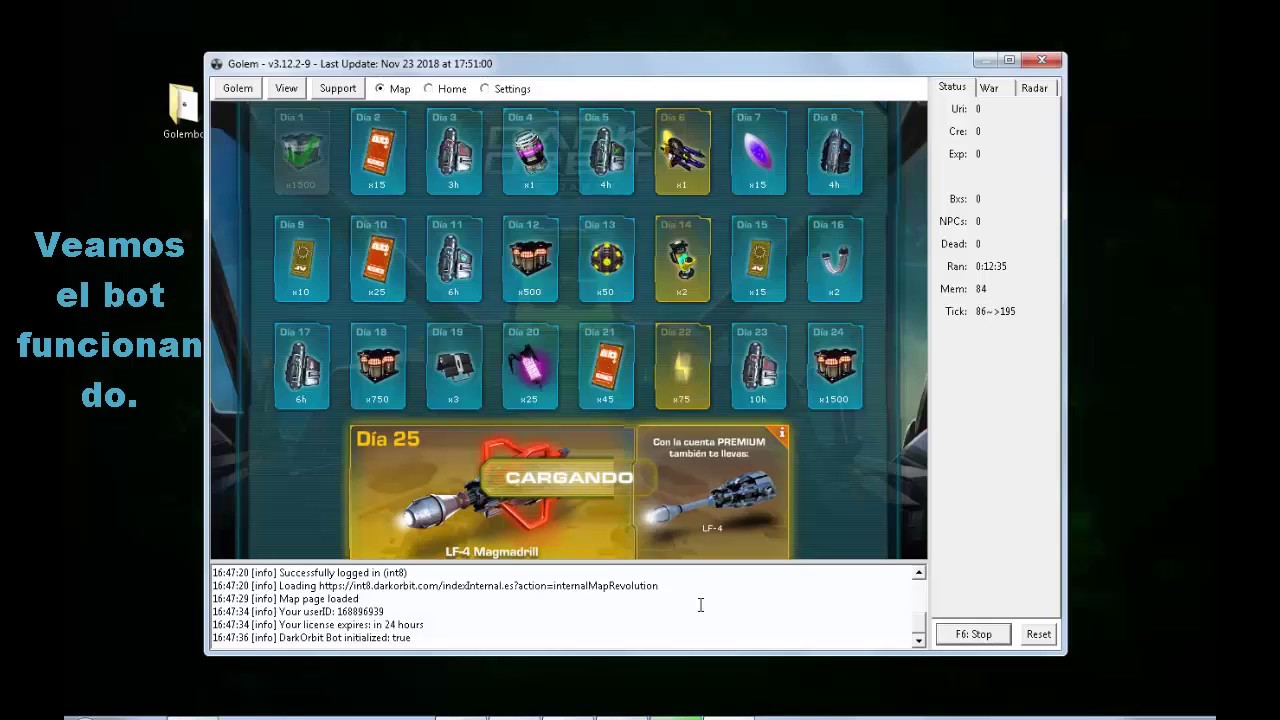This screenshot has width=1280, height=720.
Task: Select the Día 13 mine reward x50
Action: [605, 259]
